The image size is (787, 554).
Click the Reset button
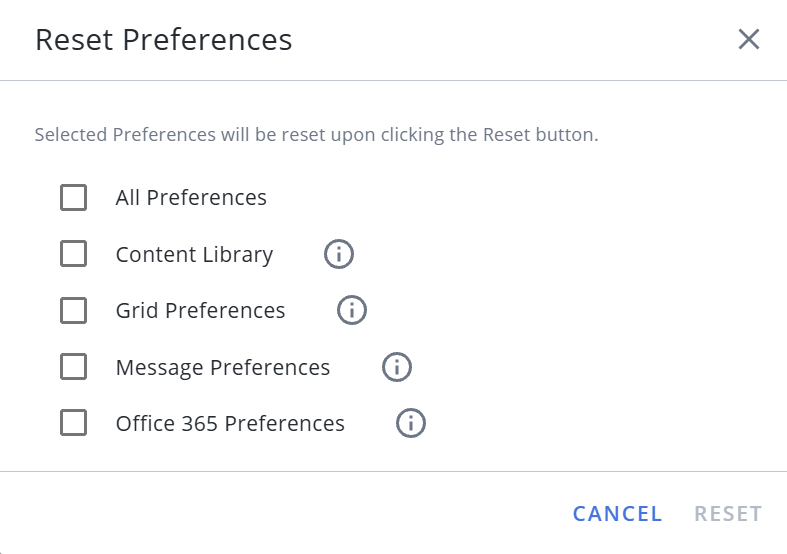pos(728,514)
